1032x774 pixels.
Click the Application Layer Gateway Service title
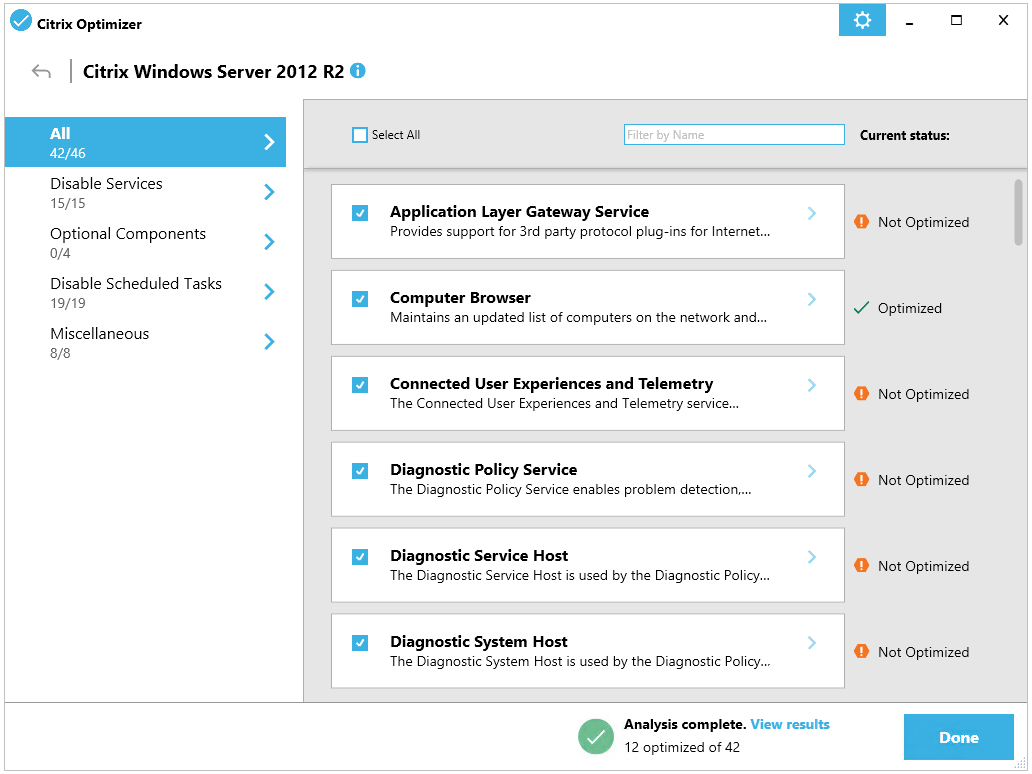point(519,211)
